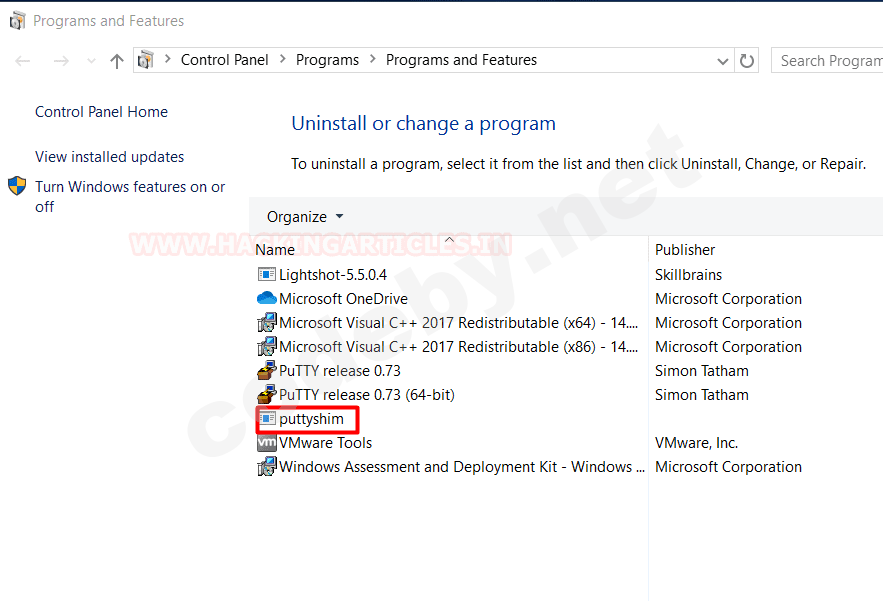Open View installed updates link

[x=109, y=157]
